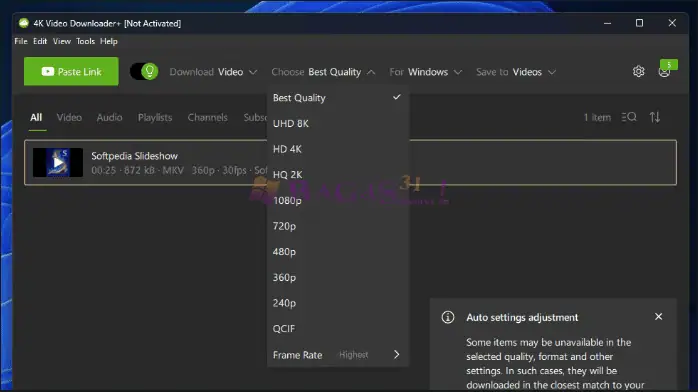This screenshot has height=392, width=698.
Task: Choose HQ 2K quality
Action: click(x=337, y=174)
